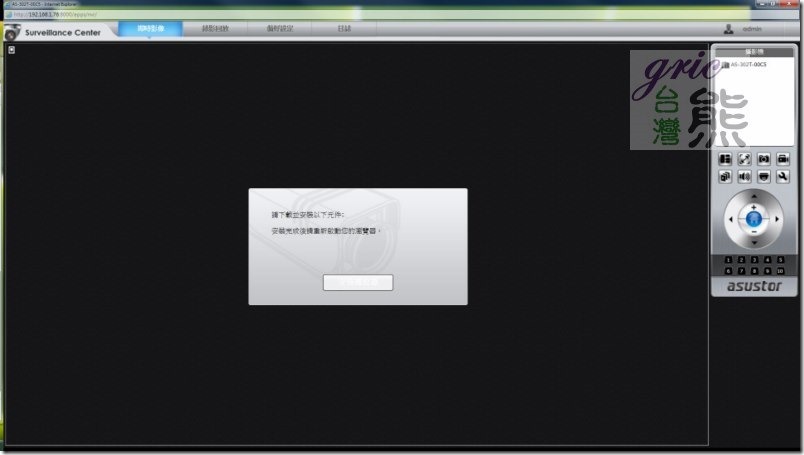The width and height of the screenshot is (804, 455).
Task: Take a snapshot with the camera icon
Action: coord(763,159)
